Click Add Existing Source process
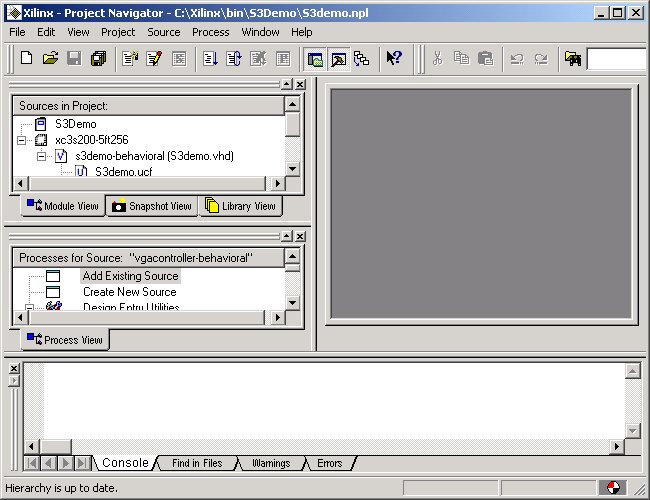The width and height of the screenshot is (650, 500). click(130, 276)
